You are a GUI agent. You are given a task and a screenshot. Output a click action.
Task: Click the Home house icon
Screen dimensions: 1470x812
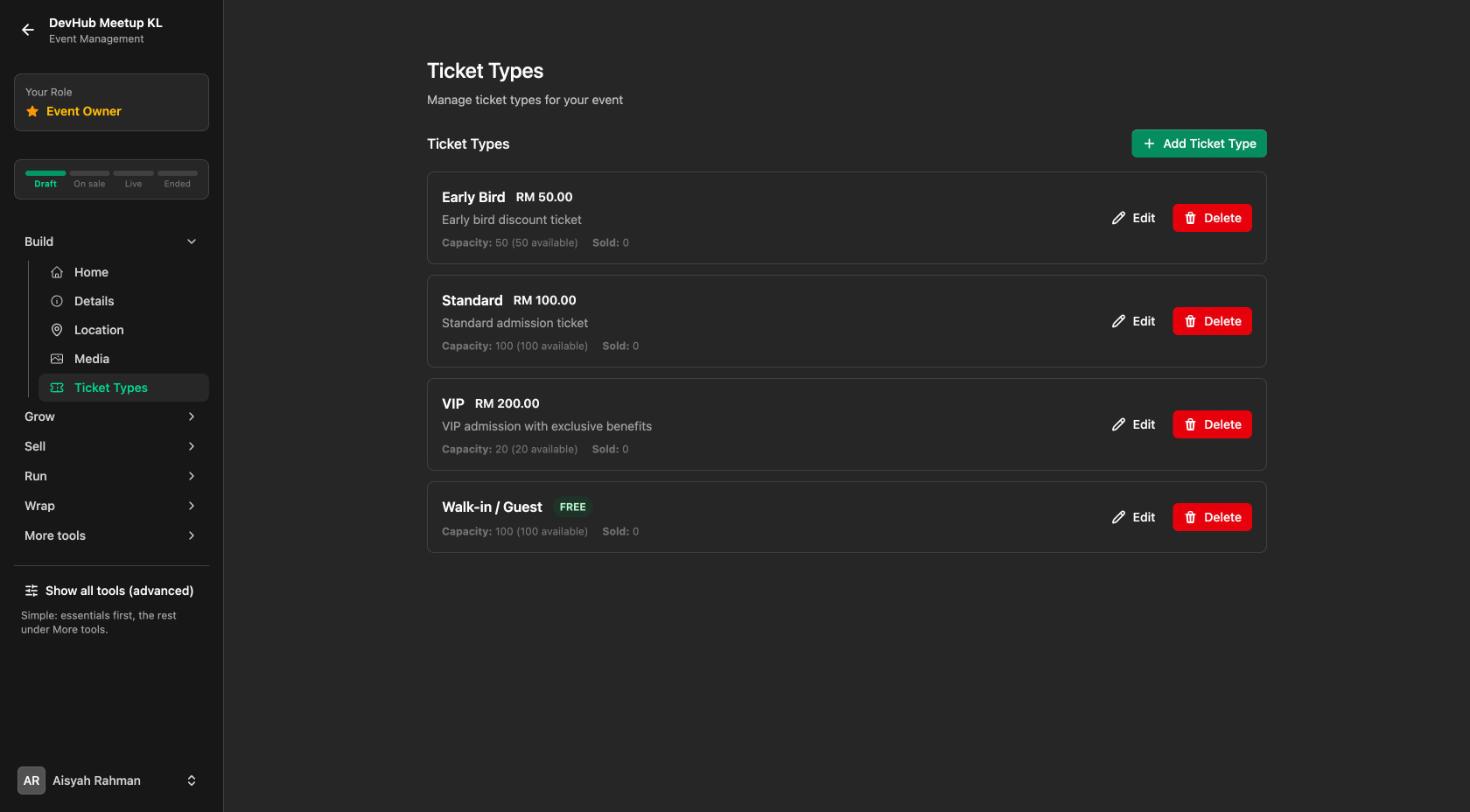(x=57, y=272)
